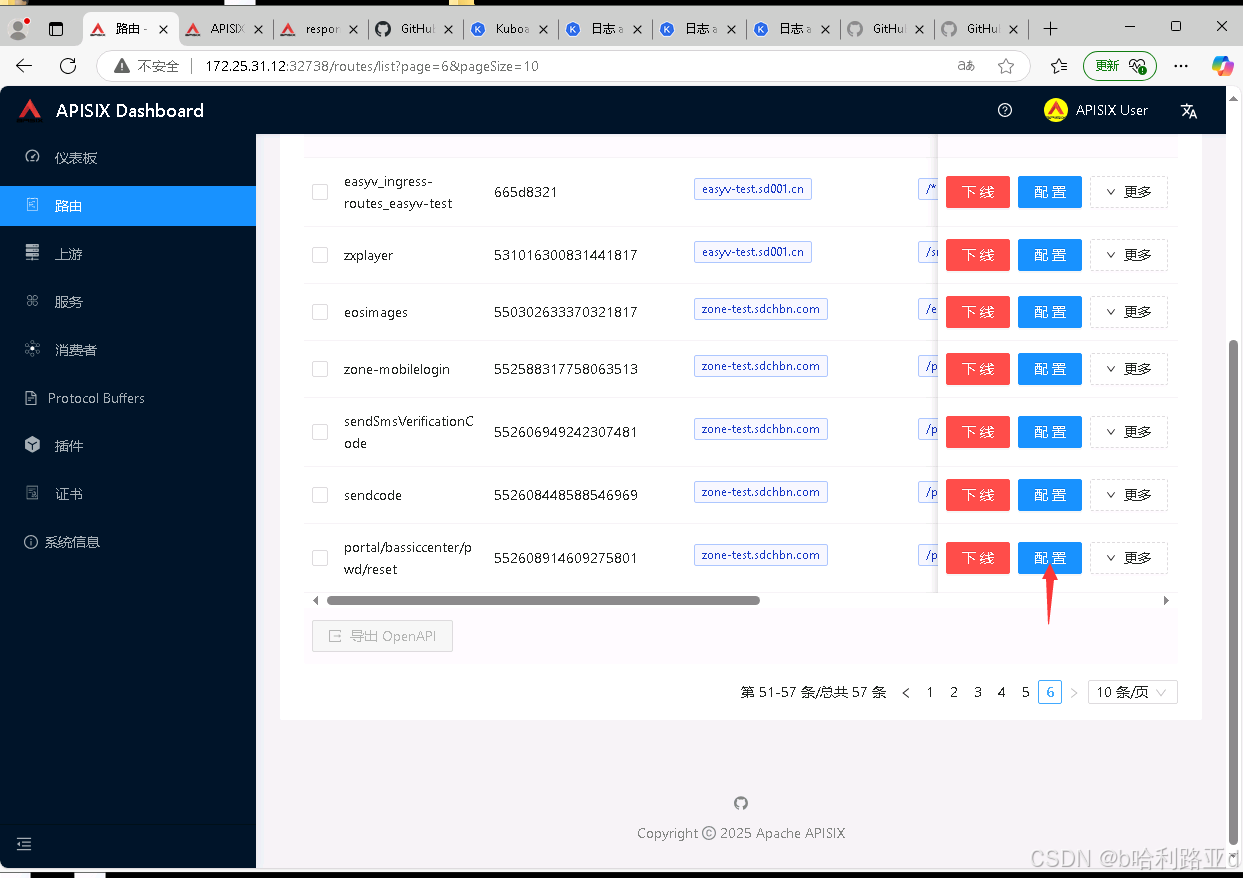Switch to the Kuboard browser tab
Screen dimensions: 1243x878
[510, 29]
